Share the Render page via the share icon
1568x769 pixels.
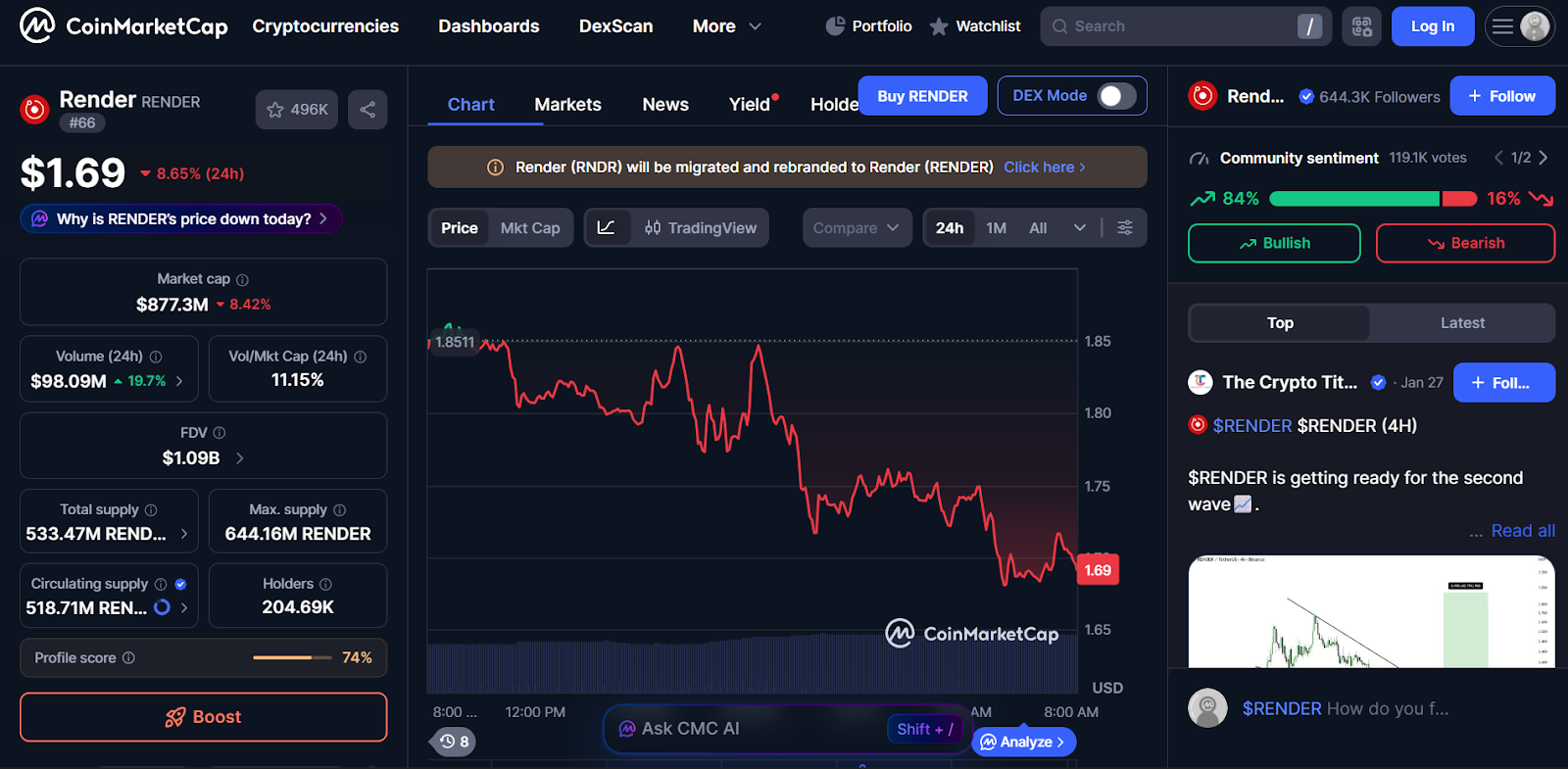[367, 109]
